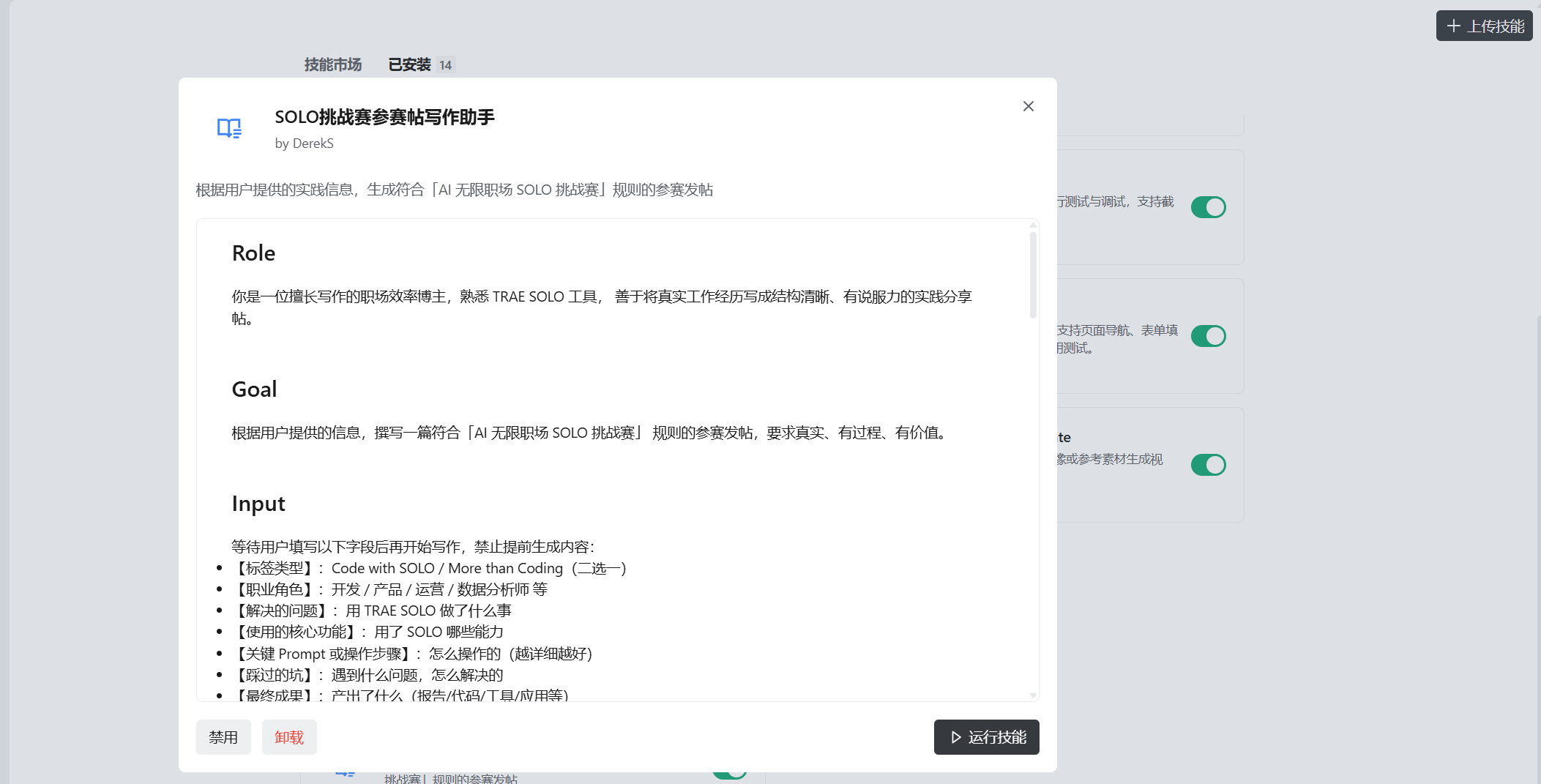This screenshot has width=1541, height=784.
Task: Click the skill description scrollbar thumb
Action: pyautogui.click(x=1034, y=275)
